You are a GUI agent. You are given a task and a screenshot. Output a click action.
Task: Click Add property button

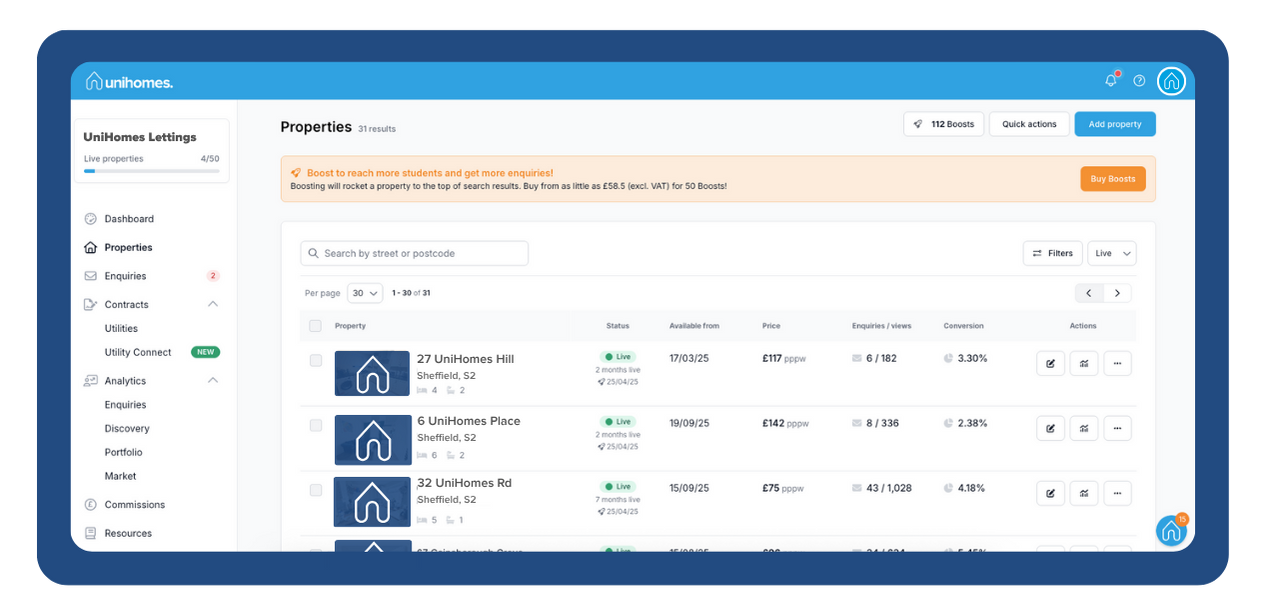tap(1115, 124)
